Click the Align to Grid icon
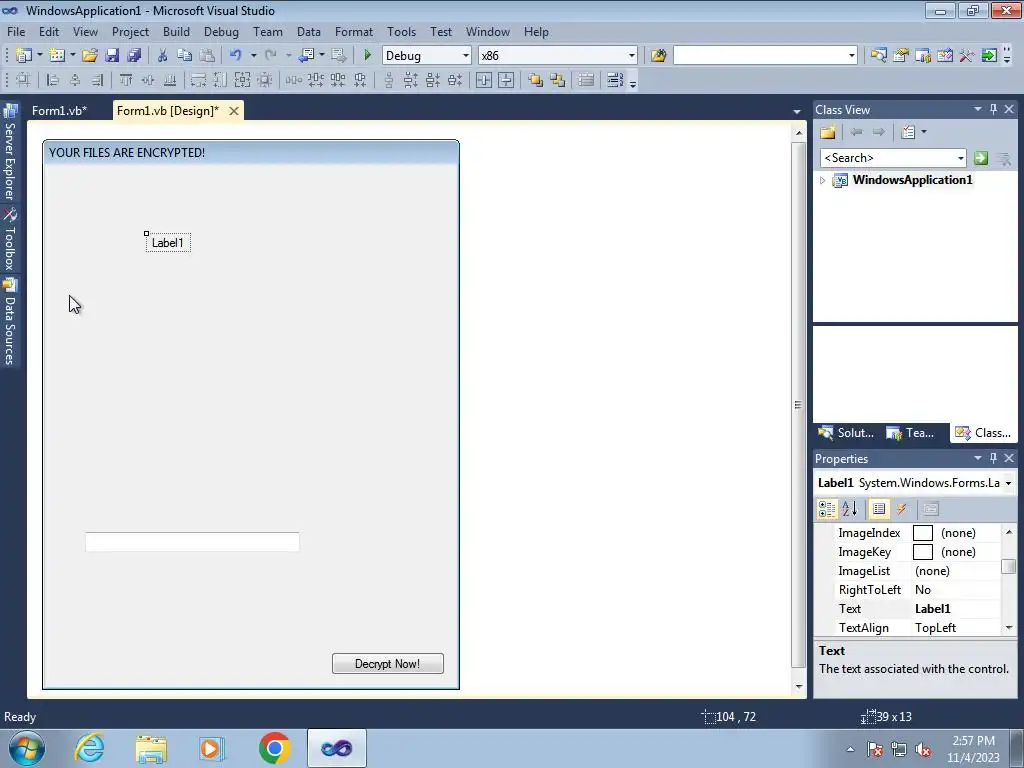 (24, 80)
